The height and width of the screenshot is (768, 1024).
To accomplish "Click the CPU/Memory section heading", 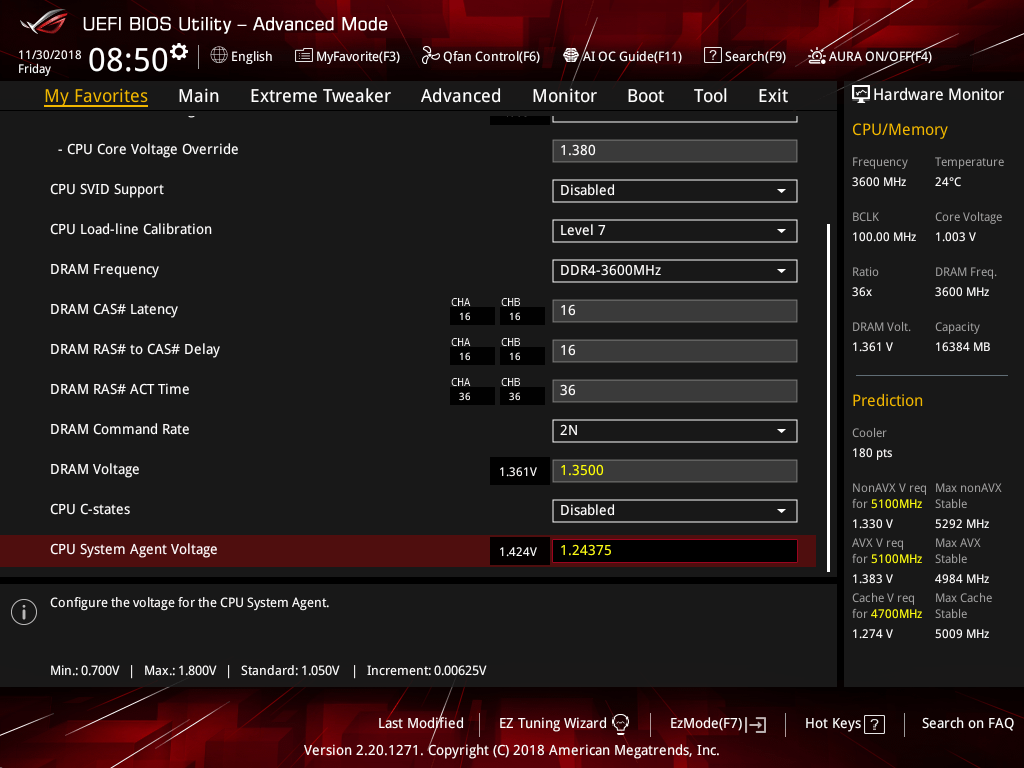I will point(899,130).
